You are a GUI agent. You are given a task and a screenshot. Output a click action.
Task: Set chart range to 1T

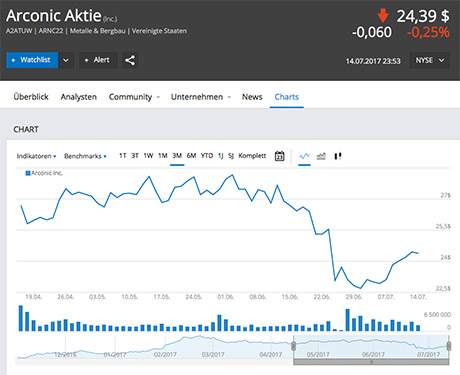tap(123, 156)
